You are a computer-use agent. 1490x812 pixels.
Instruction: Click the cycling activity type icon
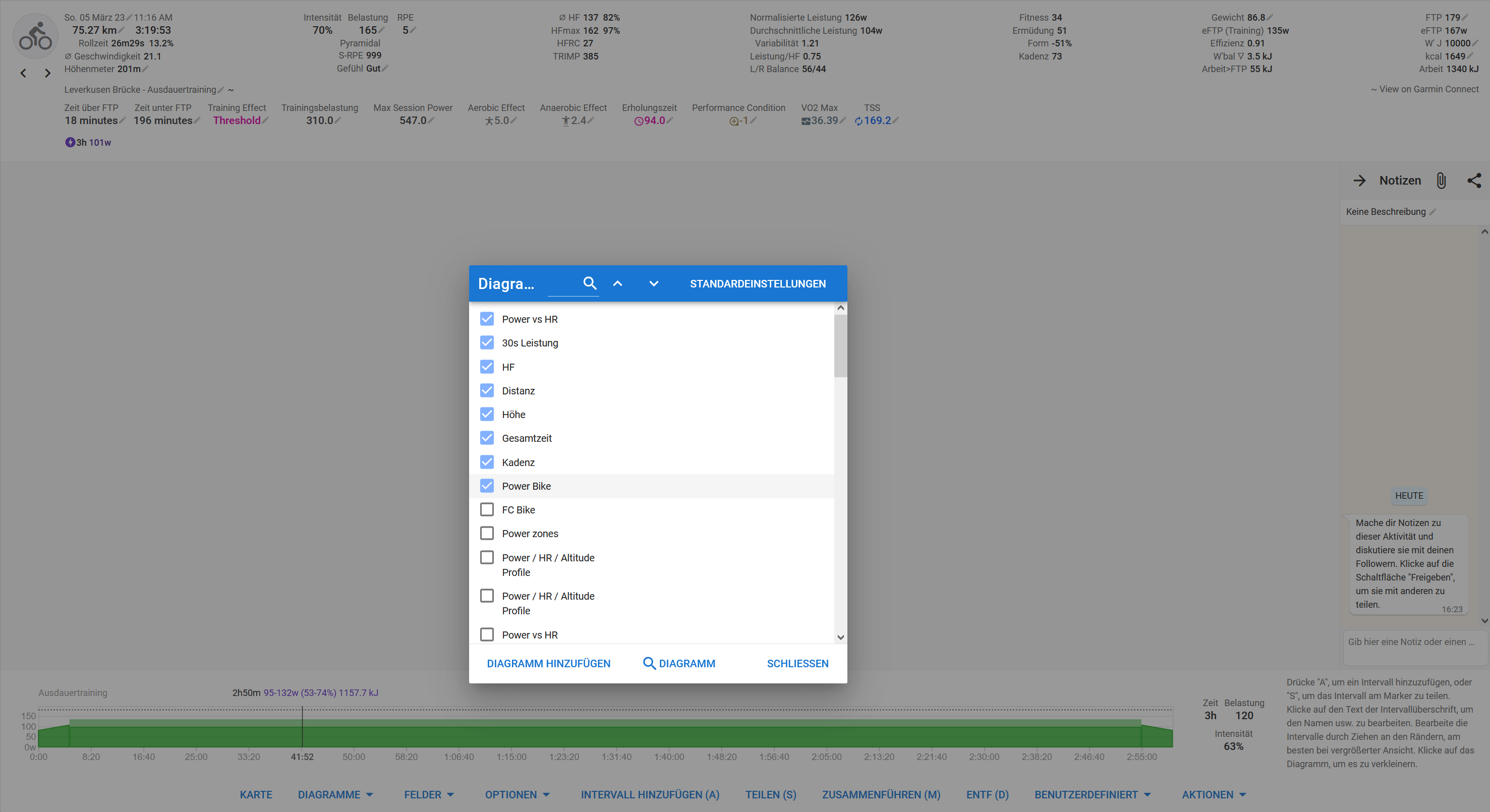35,37
